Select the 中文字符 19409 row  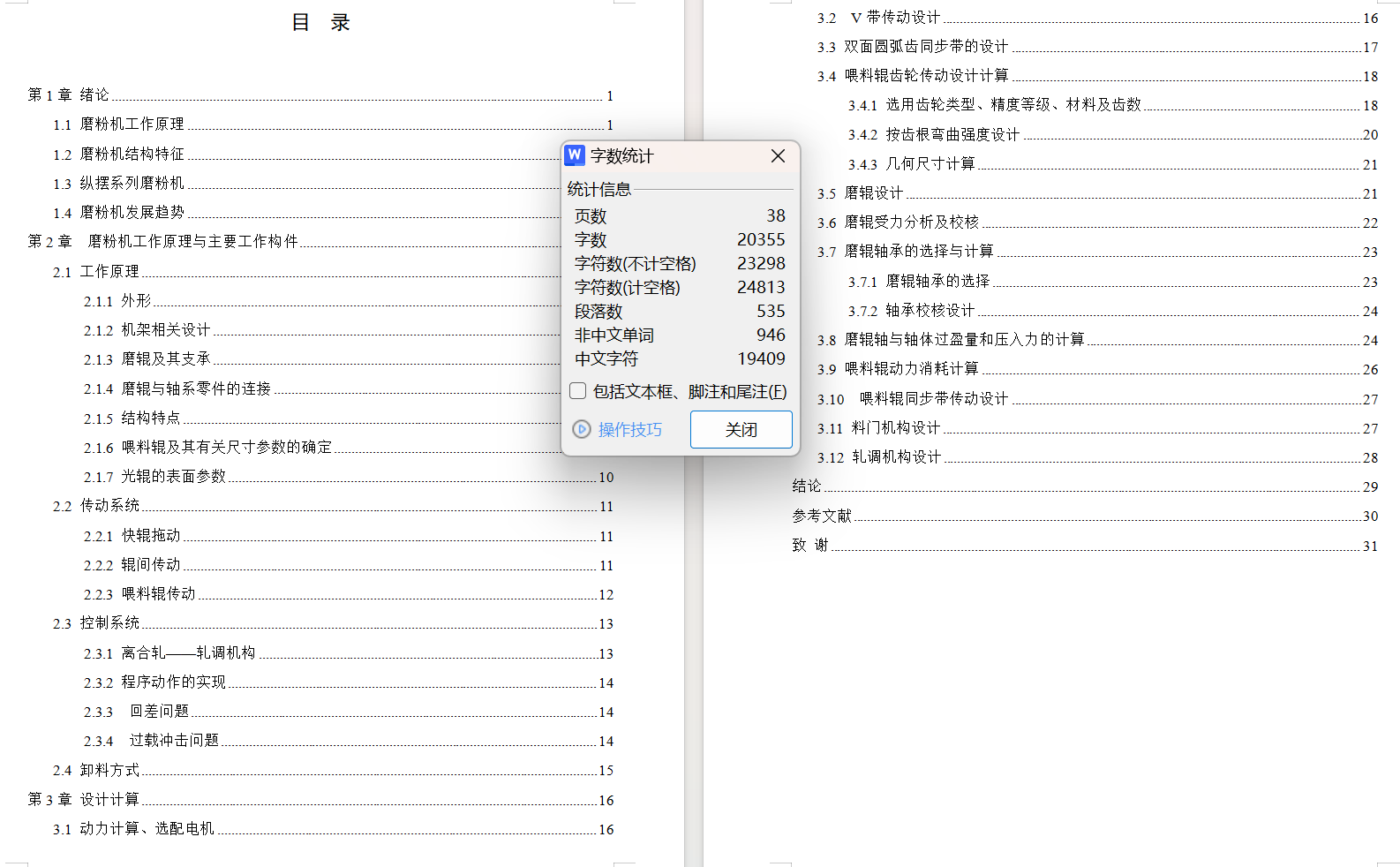tap(680, 359)
